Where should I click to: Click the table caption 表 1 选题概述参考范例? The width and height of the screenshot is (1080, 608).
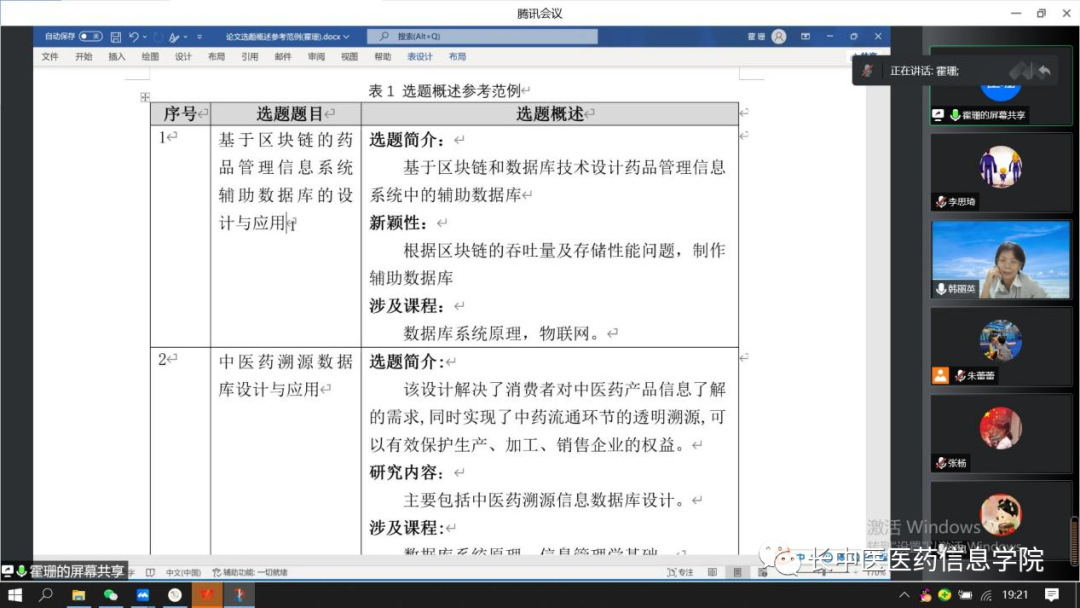coord(444,90)
